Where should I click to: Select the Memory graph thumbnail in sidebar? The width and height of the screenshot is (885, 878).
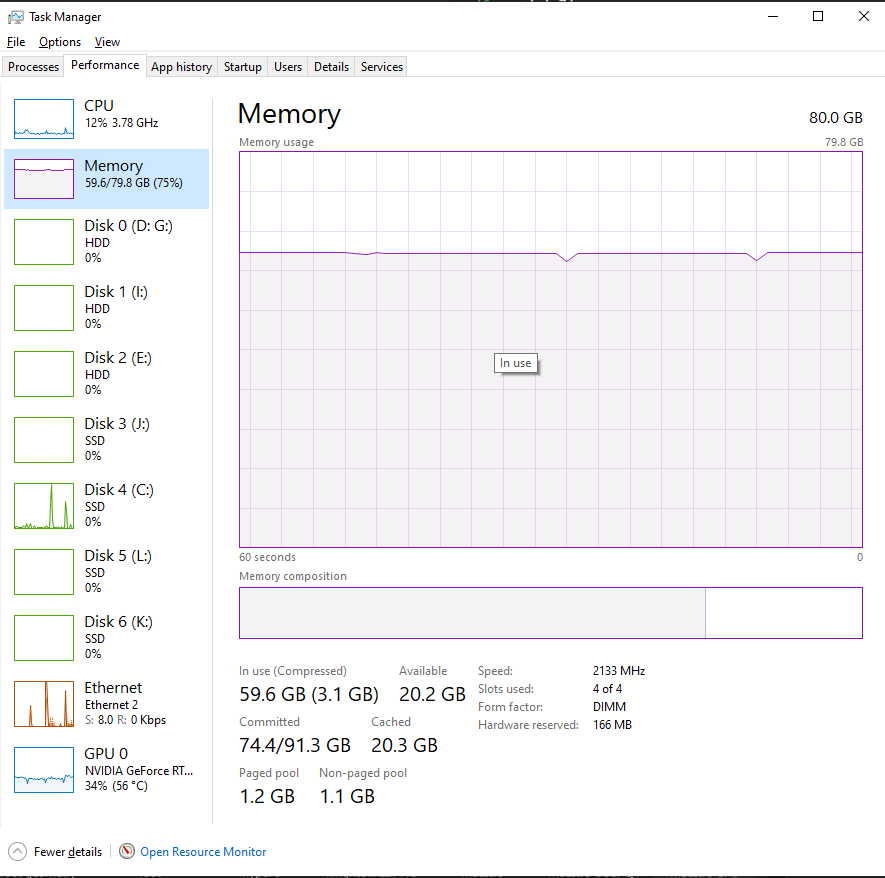click(44, 179)
